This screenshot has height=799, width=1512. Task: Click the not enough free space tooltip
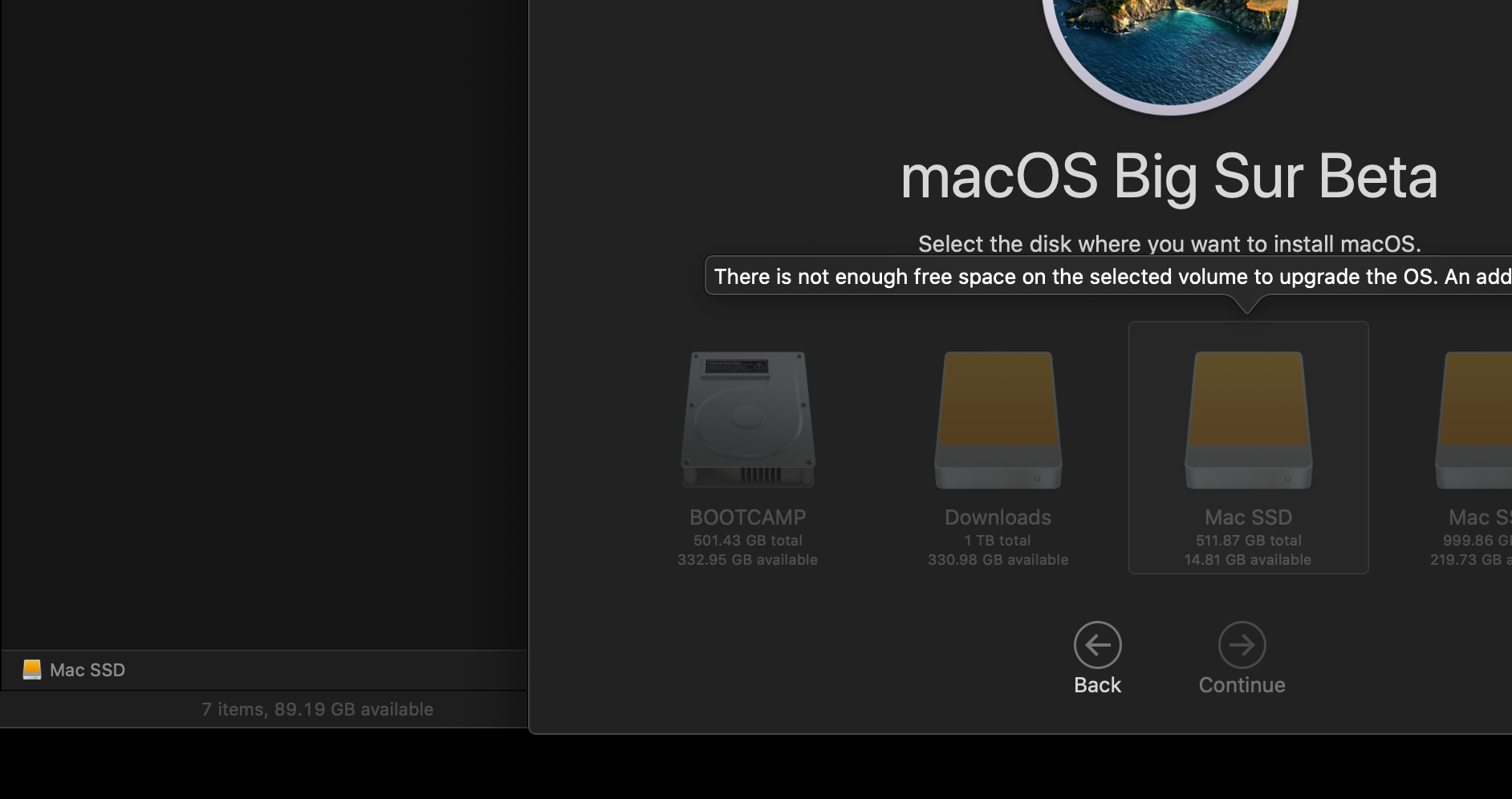(1108, 276)
